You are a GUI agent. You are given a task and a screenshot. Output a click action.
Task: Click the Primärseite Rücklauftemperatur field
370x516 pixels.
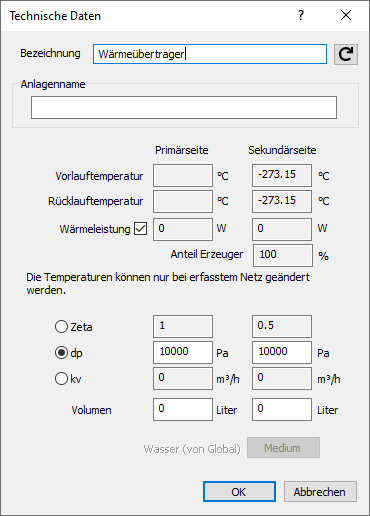pos(183,201)
